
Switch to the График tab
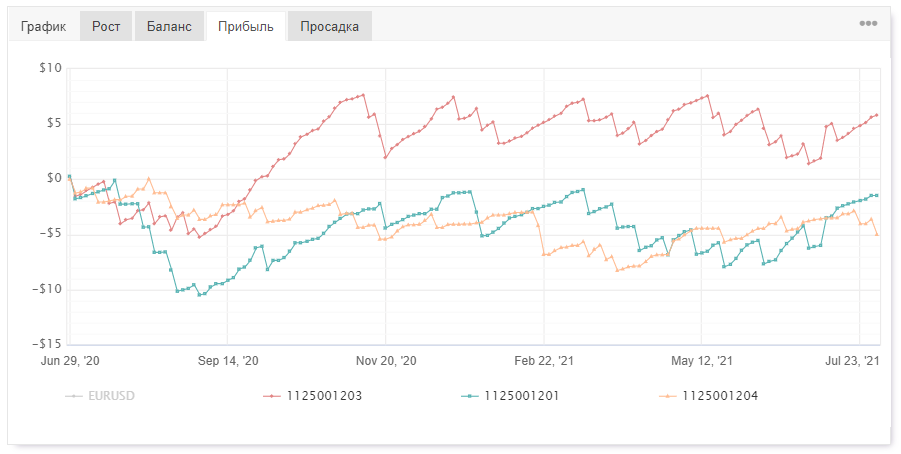pyautogui.click(x=44, y=26)
